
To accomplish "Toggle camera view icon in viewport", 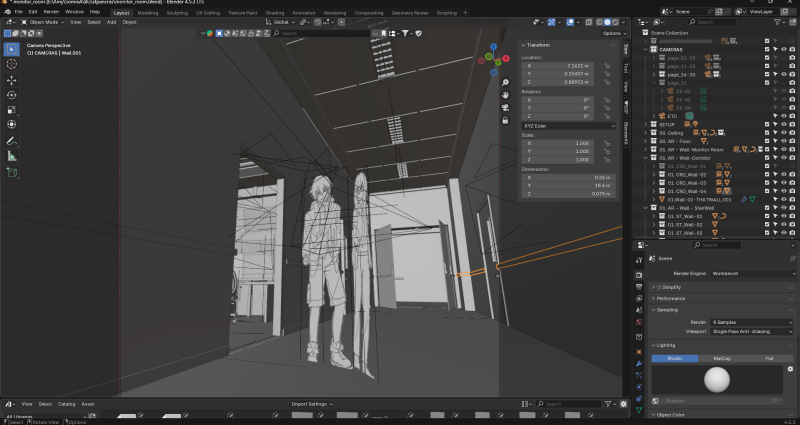I will pos(506,109).
